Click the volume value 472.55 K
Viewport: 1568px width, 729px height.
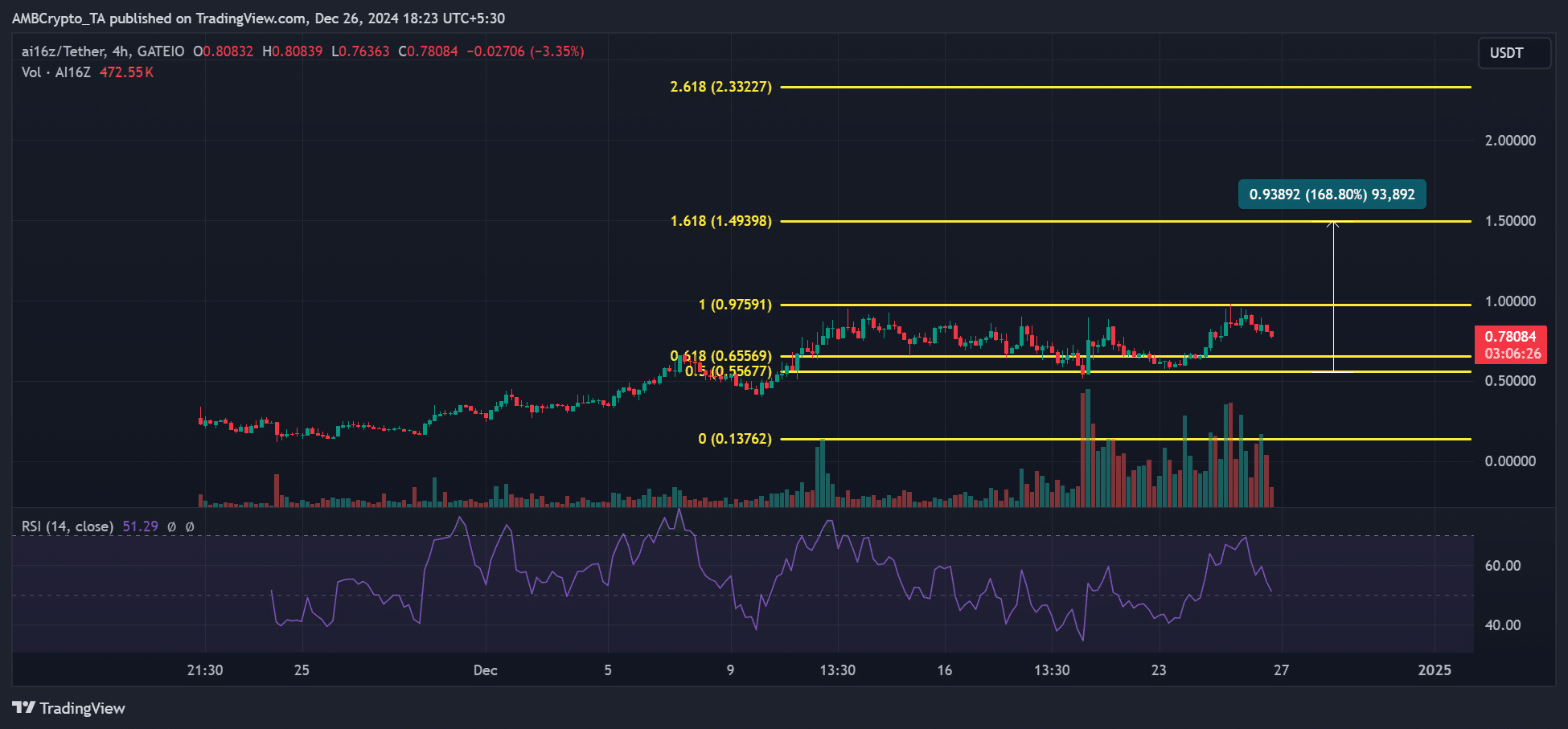[x=126, y=72]
